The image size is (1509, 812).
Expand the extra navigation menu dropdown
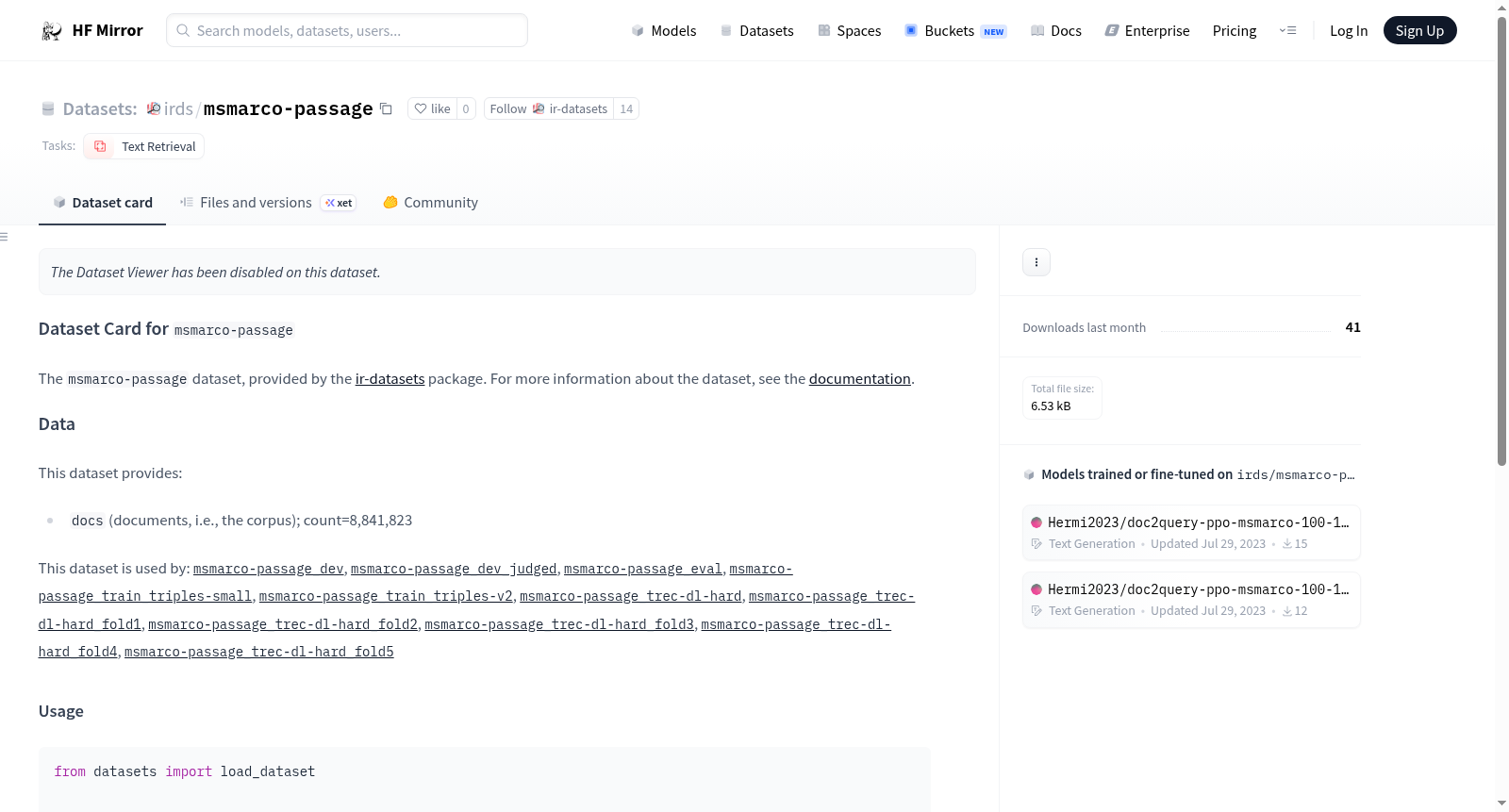[x=1287, y=30]
